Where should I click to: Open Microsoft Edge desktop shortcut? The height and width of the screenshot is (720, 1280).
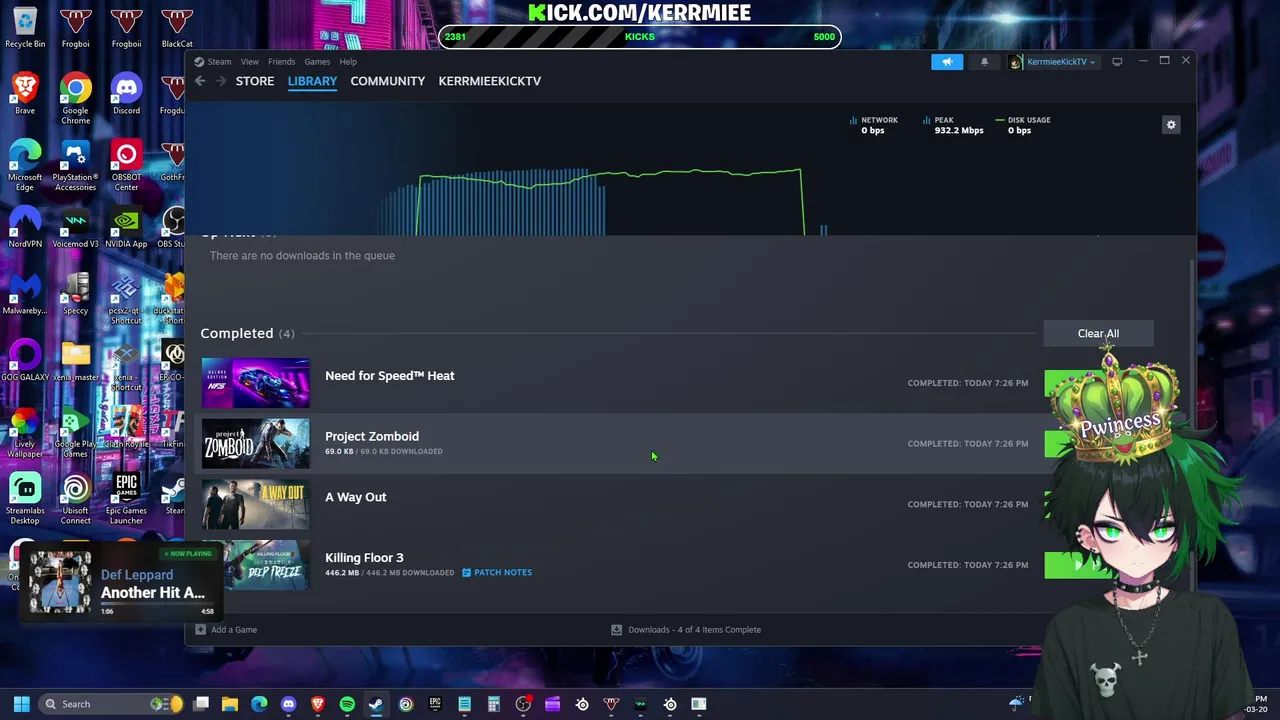coord(25,165)
